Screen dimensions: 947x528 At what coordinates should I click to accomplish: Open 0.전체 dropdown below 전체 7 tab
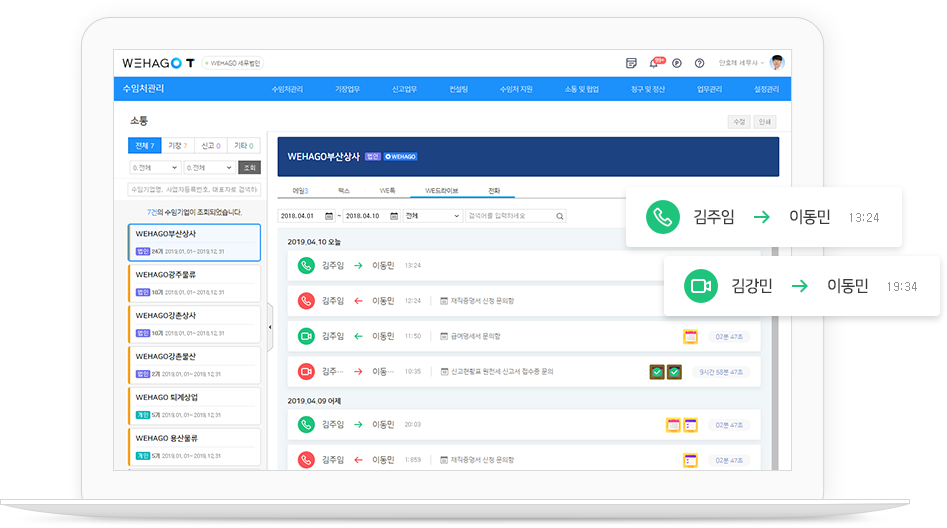(x=155, y=167)
